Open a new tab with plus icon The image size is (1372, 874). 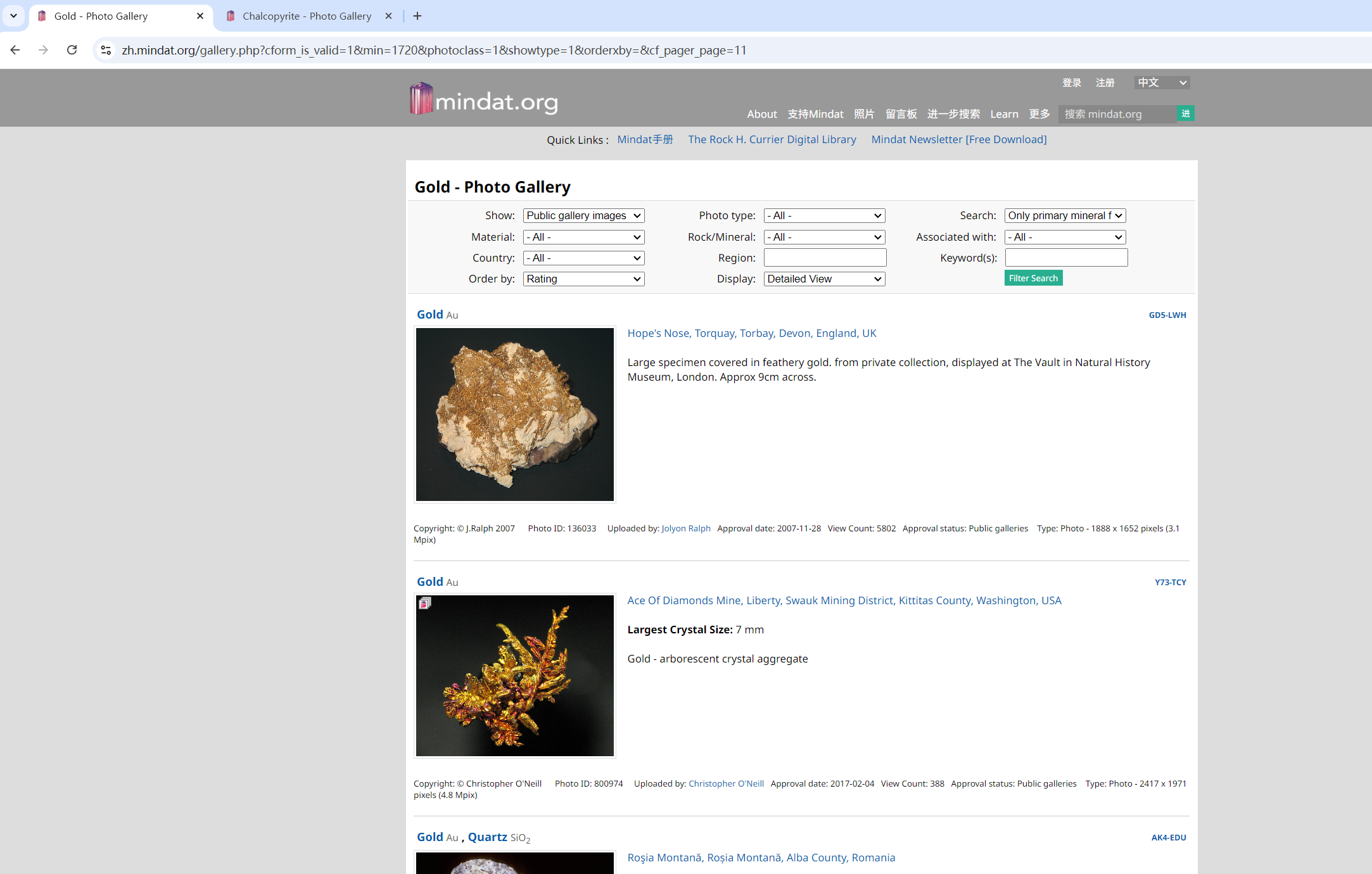417,16
